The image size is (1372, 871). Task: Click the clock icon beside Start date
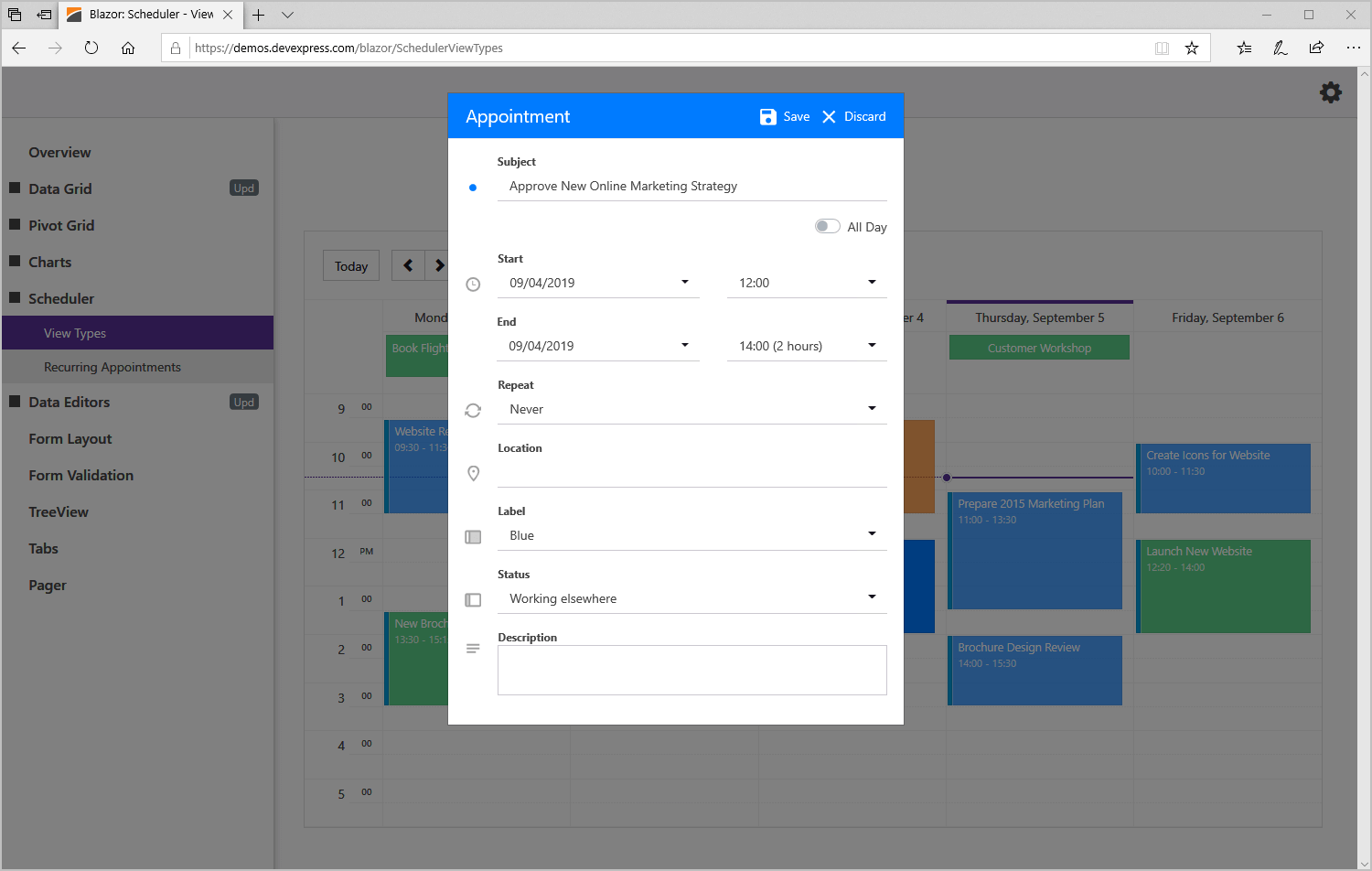coord(473,285)
